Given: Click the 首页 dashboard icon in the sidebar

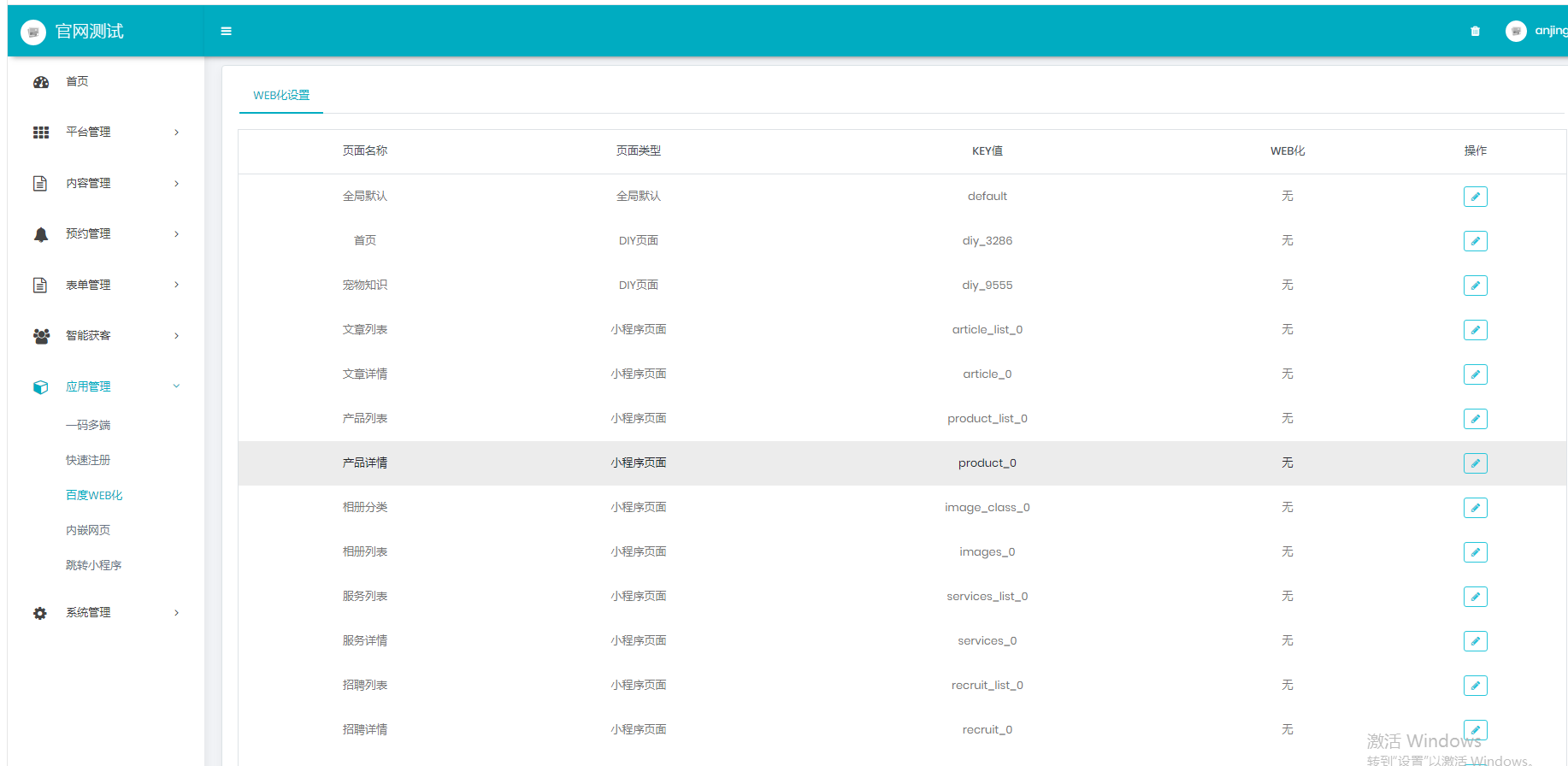Looking at the screenshot, I should [41, 82].
